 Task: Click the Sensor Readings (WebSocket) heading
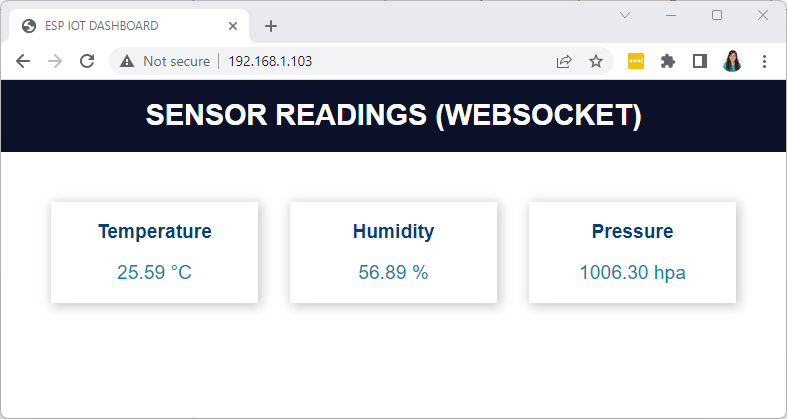pyautogui.click(x=393, y=115)
